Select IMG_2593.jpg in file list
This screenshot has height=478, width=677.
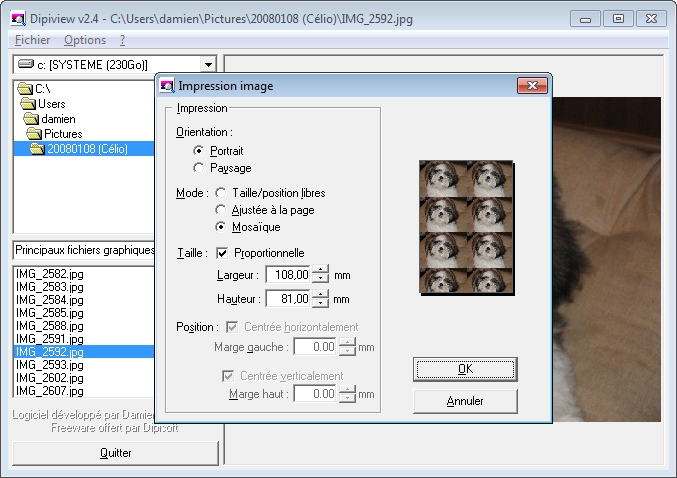pos(50,365)
